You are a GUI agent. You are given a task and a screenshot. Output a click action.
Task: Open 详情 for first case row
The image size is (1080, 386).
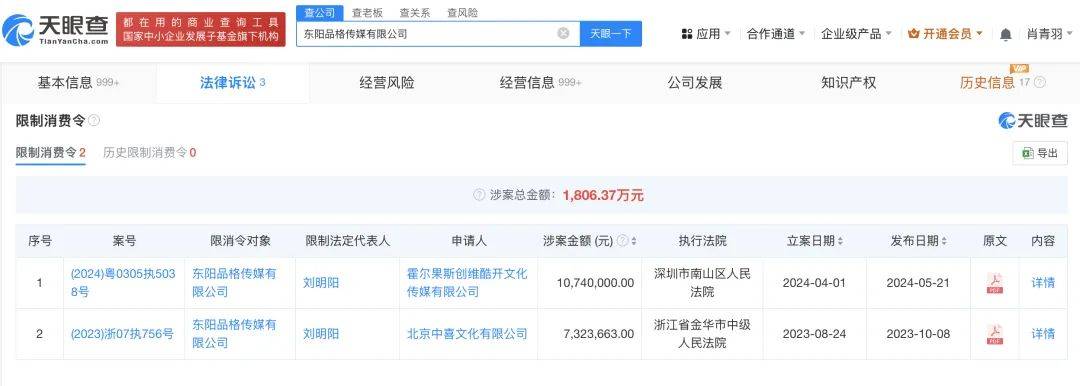(x=1043, y=283)
